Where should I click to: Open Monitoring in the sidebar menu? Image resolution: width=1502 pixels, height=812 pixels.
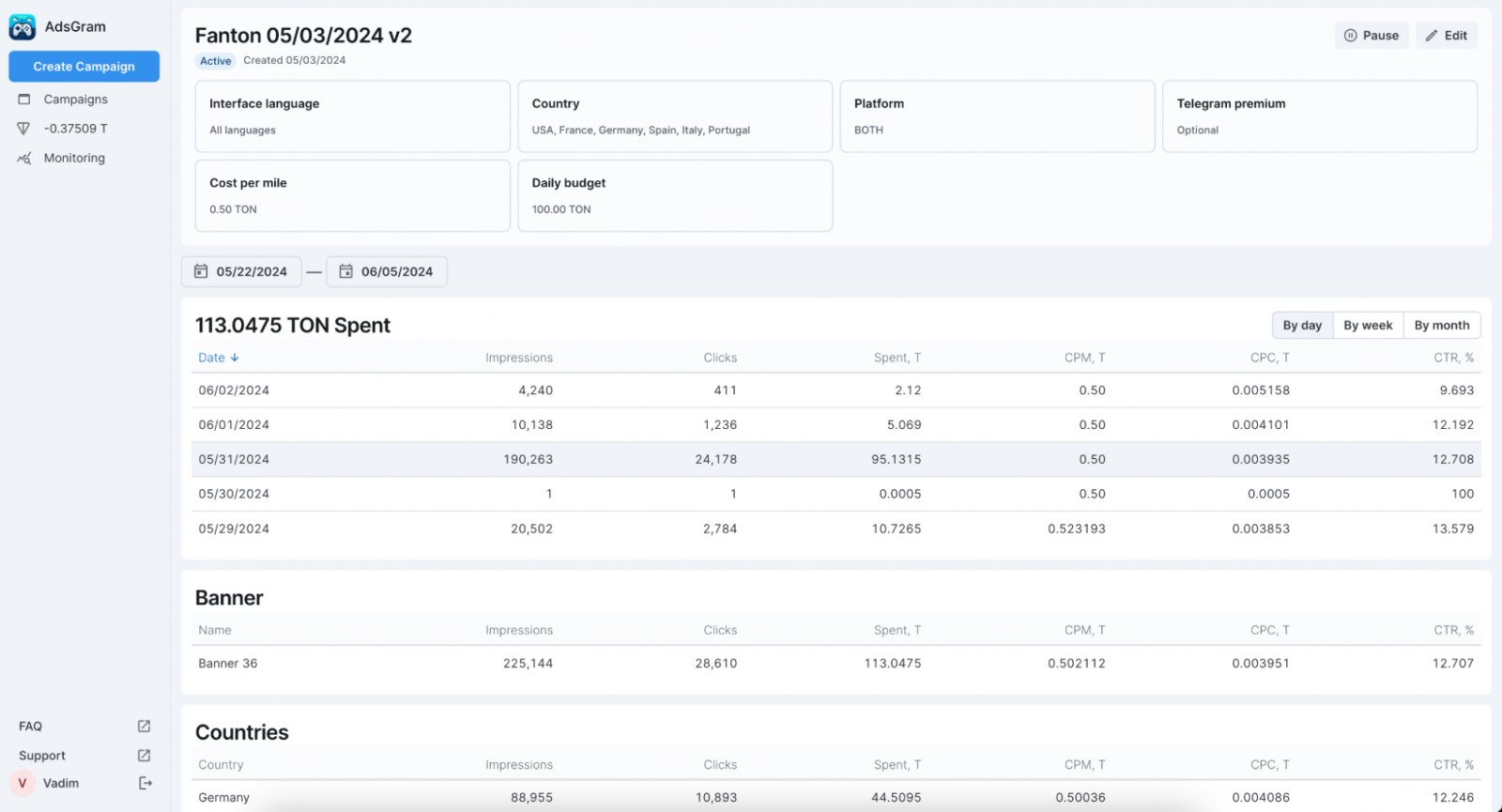[x=74, y=159]
